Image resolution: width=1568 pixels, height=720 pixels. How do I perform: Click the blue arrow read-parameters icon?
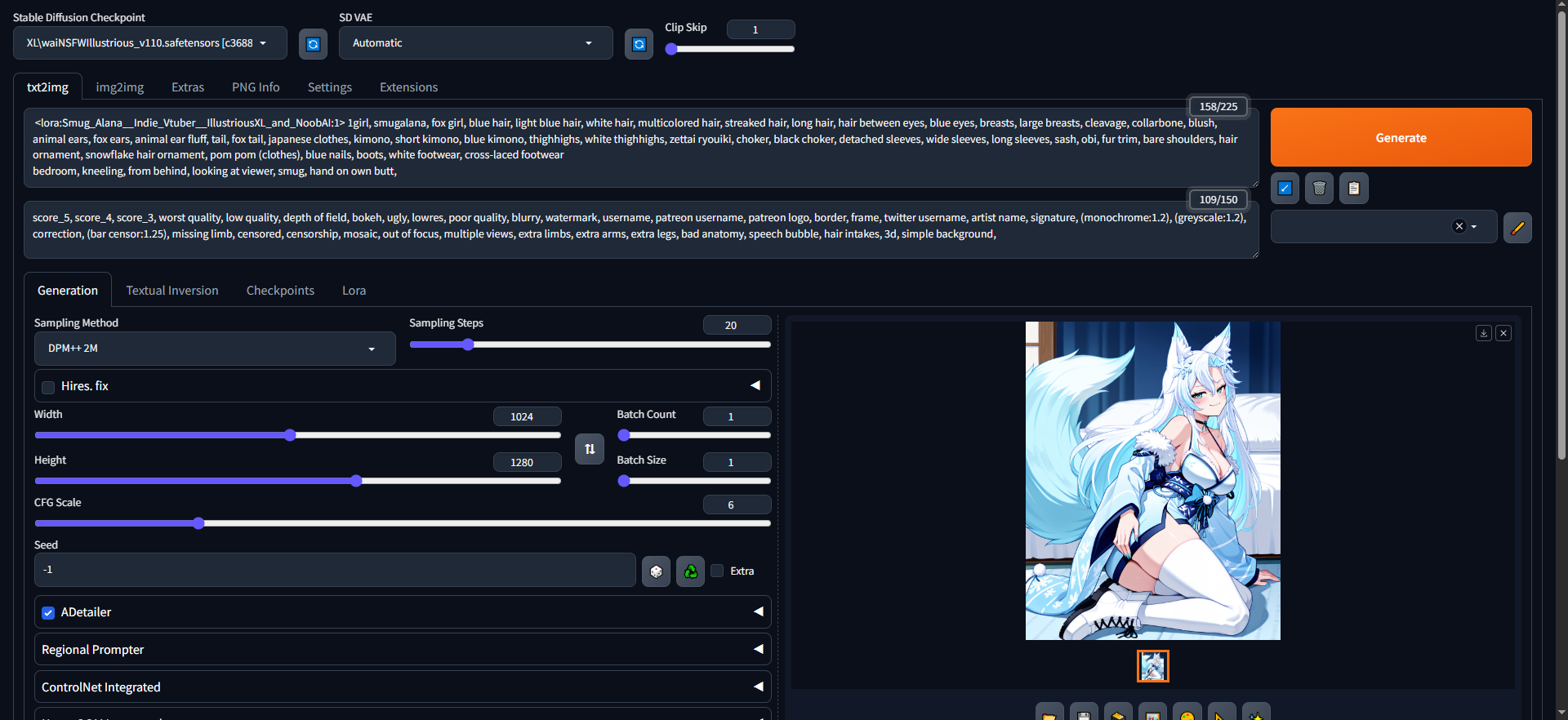[x=1285, y=189]
